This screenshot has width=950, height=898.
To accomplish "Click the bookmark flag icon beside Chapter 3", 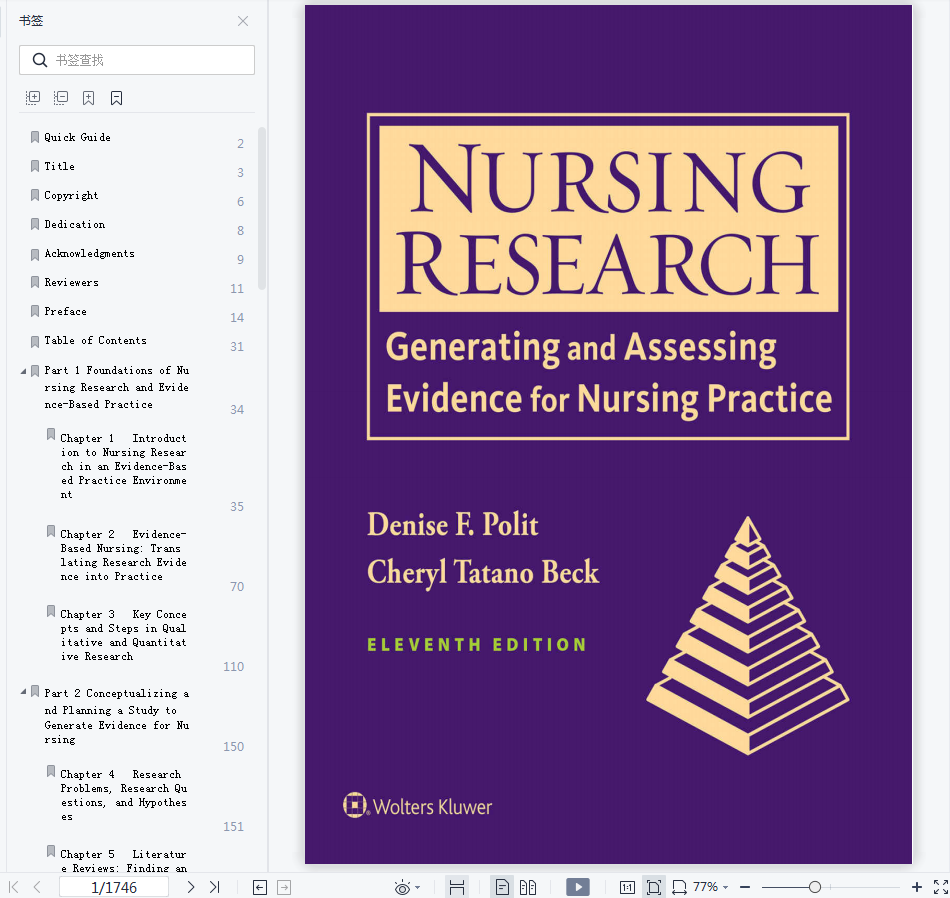I will (x=51, y=611).
